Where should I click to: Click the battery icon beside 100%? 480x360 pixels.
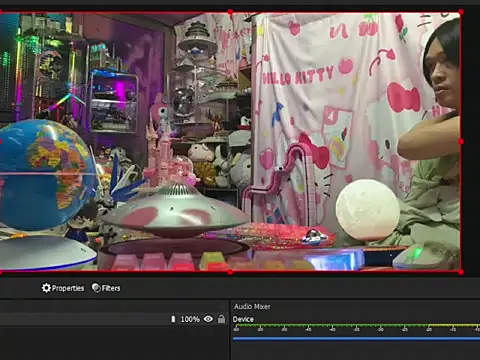click(x=173, y=319)
